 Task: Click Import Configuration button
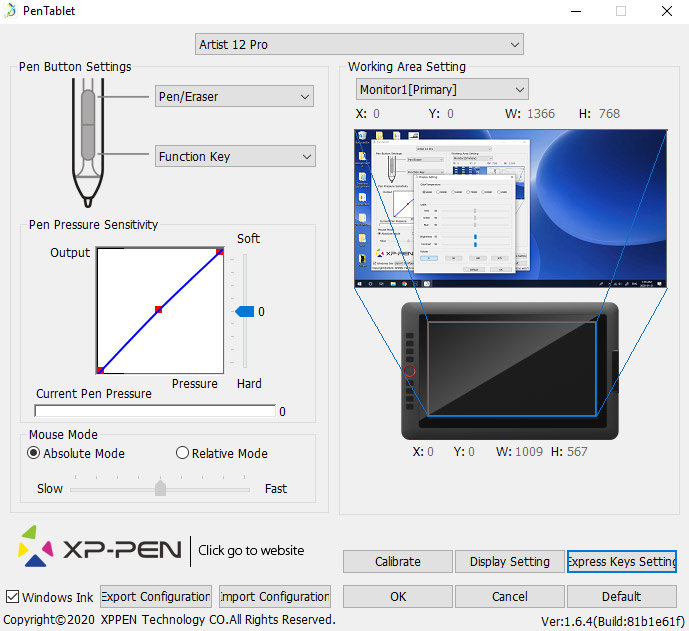(x=275, y=596)
